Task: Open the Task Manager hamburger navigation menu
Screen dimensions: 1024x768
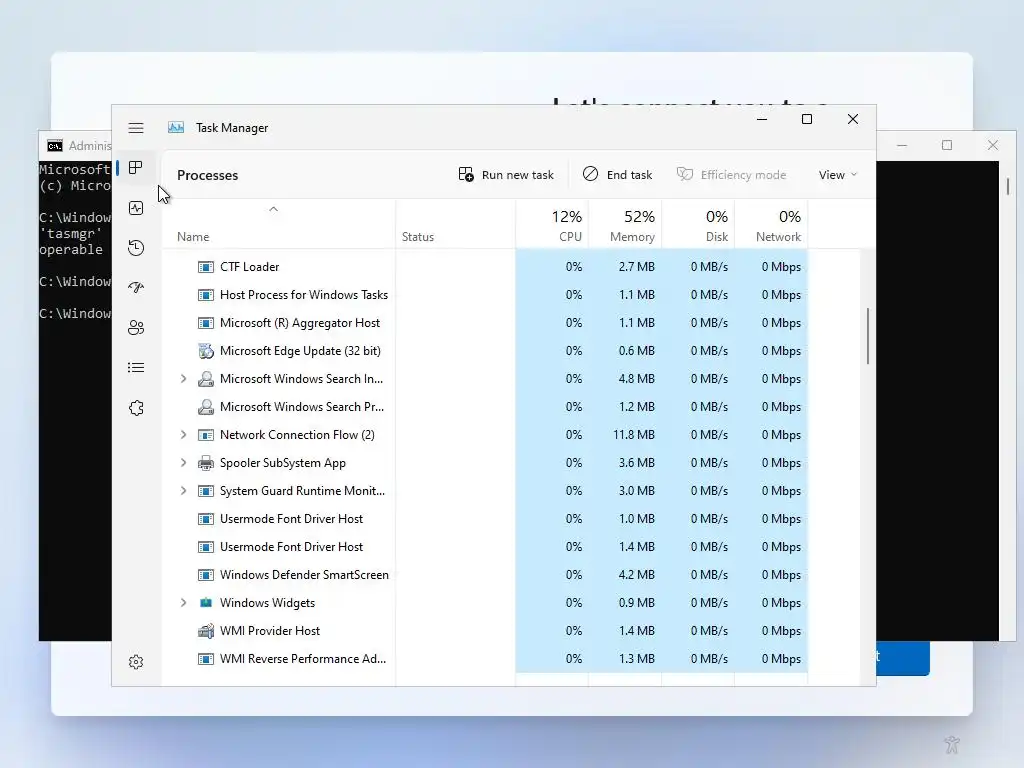Action: pyautogui.click(x=136, y=128)
